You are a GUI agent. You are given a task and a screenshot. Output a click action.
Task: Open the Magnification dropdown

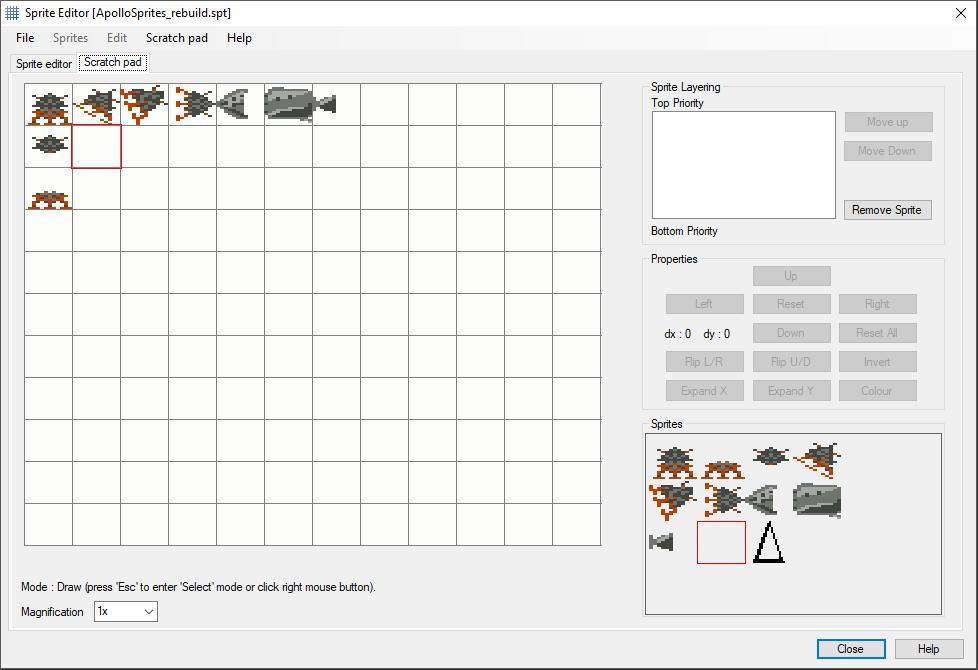pyautogui.click(x=126, y=611)
